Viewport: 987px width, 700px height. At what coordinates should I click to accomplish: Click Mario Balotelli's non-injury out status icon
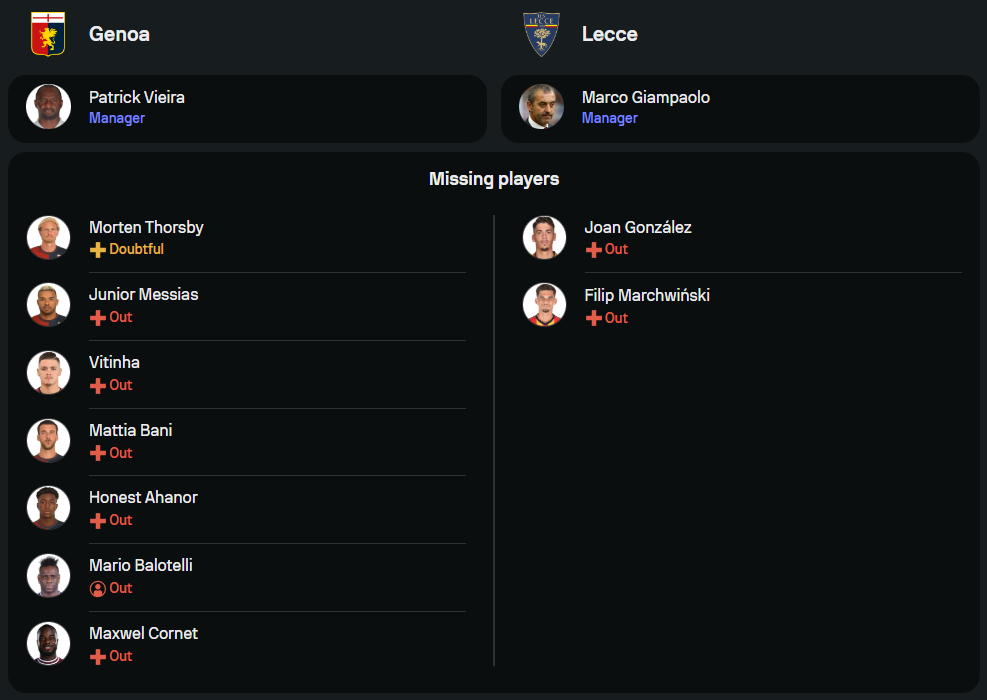(x=98, y=589)
